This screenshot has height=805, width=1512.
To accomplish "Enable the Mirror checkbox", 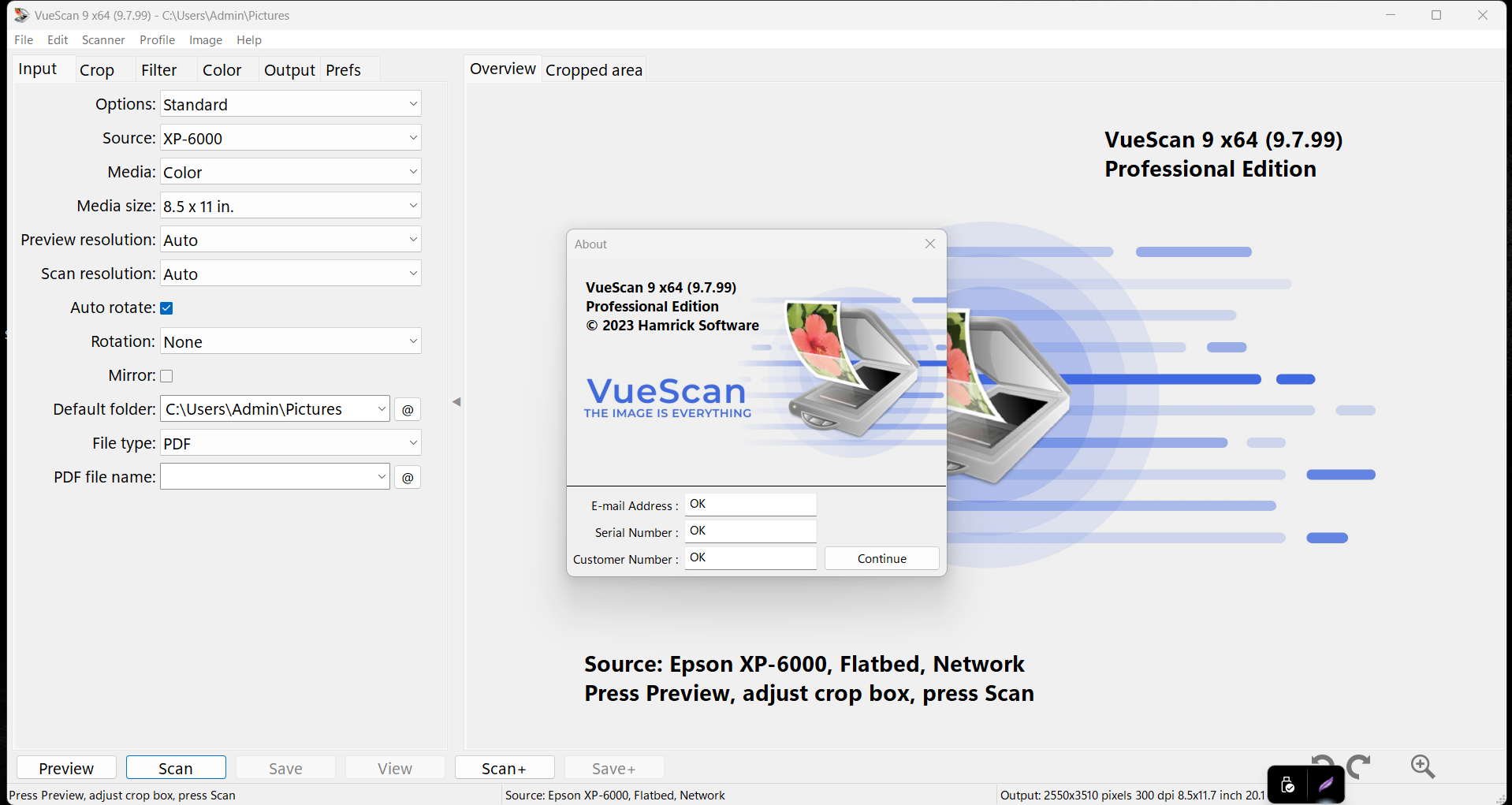I will click(x=166, y=376).
